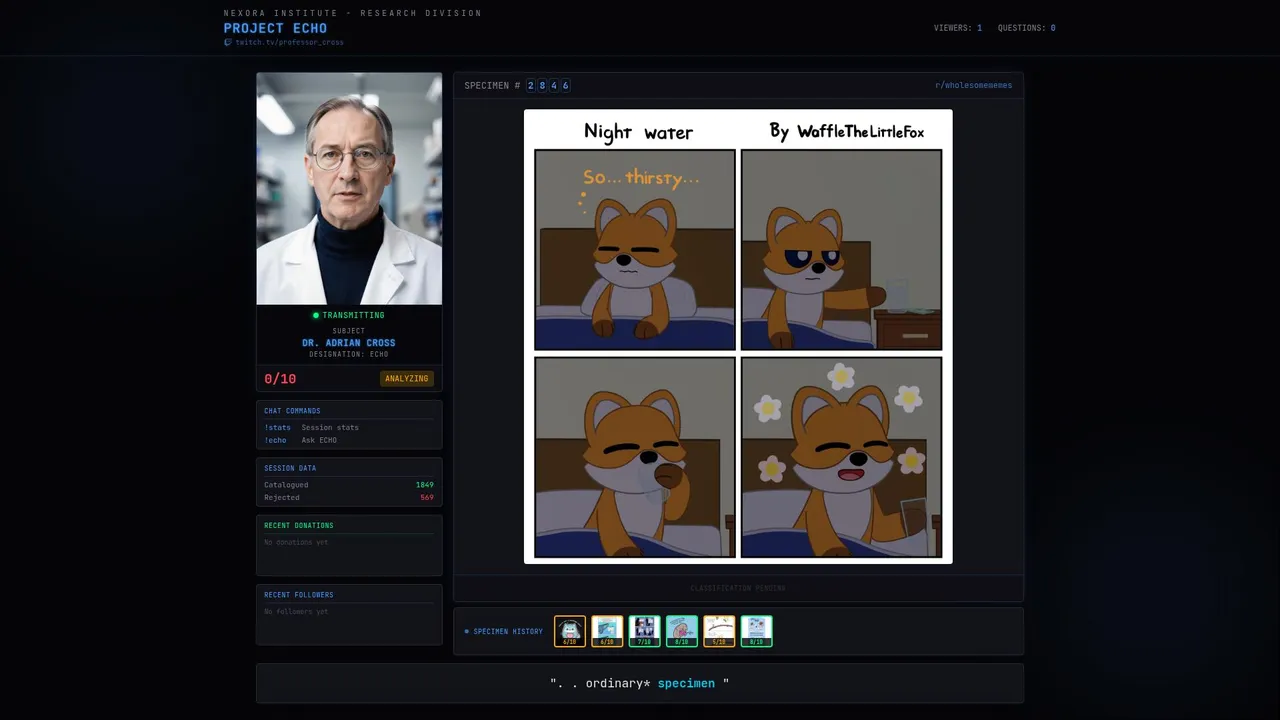This screenshot has height=720, width=1280.
Task: Open the last history specimen rated 8/10
Action: [756, 631]
